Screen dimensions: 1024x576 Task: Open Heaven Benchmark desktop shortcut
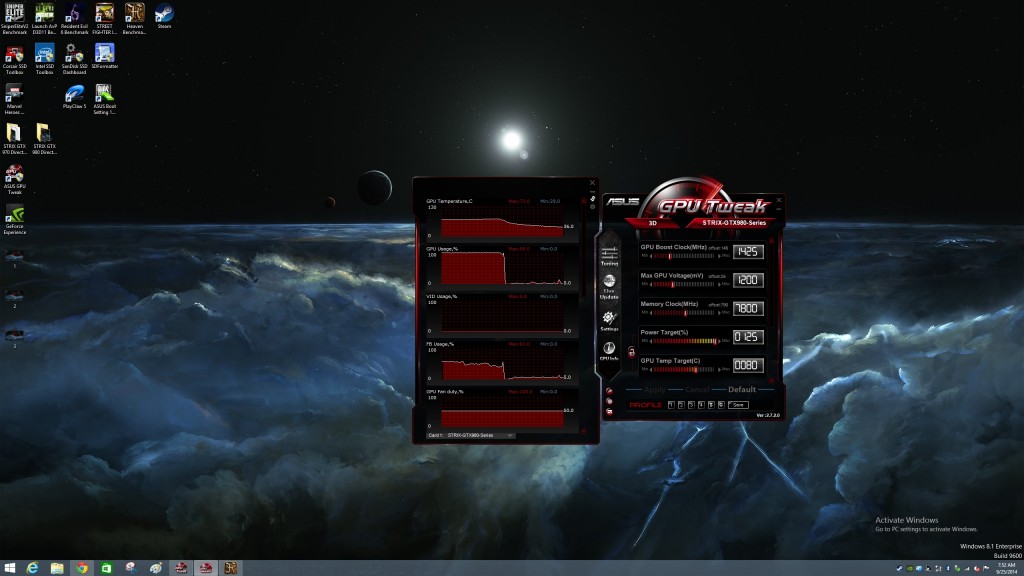tap(135, 18)
